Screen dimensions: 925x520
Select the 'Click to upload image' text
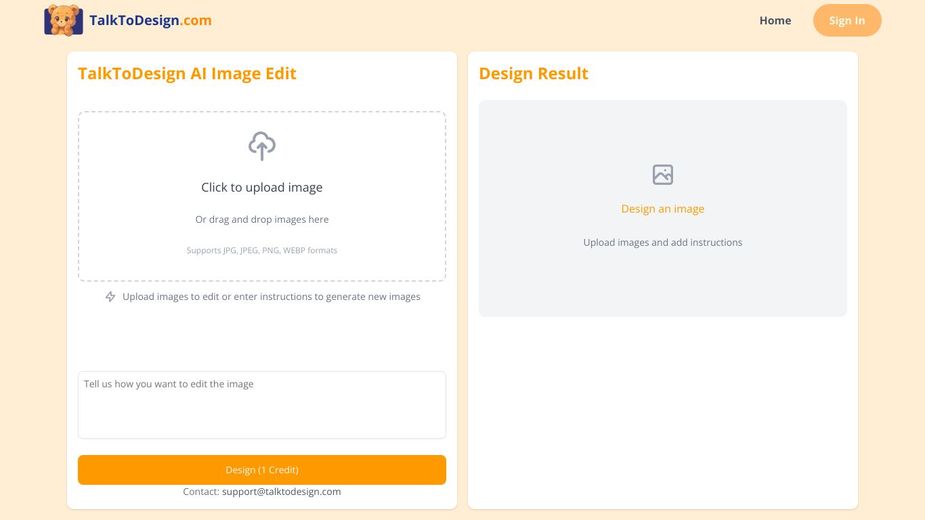tap(262, 187)
